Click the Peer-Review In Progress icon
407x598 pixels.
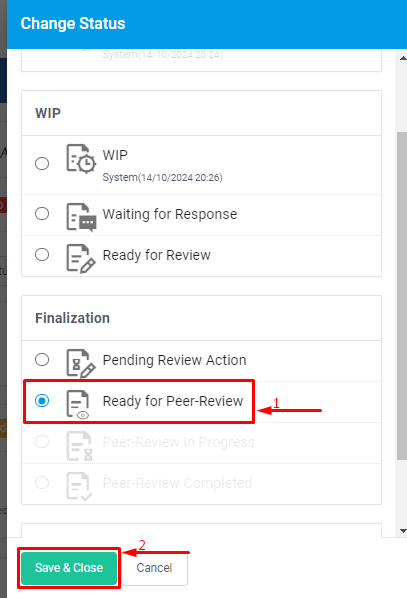(79, 446)
